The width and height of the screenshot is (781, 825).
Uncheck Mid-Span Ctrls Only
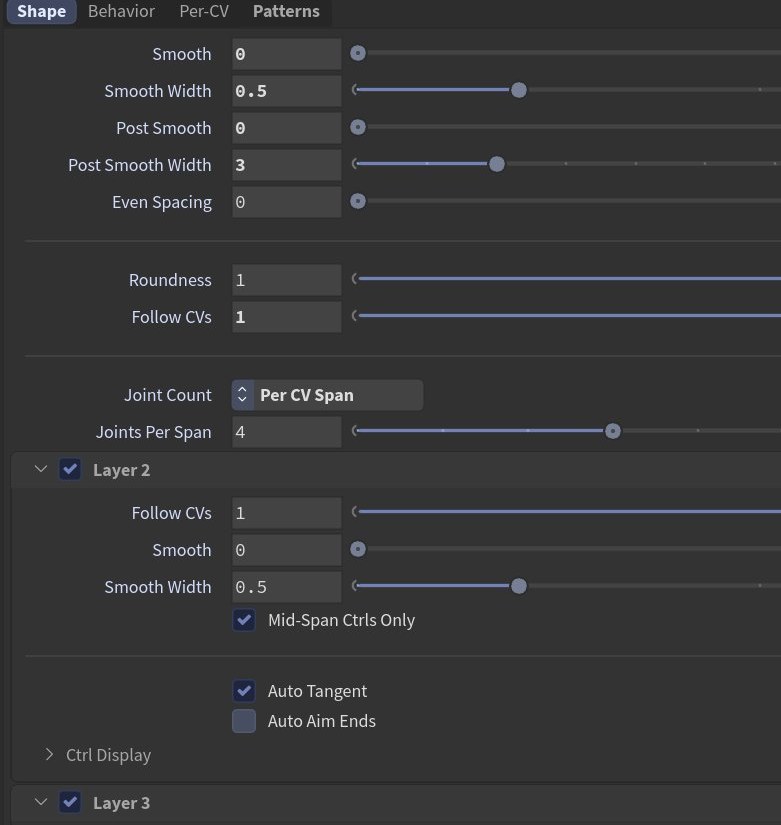(x=244, y=620)
